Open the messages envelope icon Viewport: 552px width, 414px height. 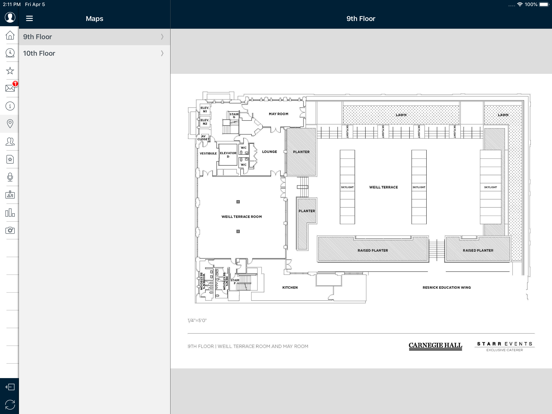pyautogui.click(x=10, y=88)
